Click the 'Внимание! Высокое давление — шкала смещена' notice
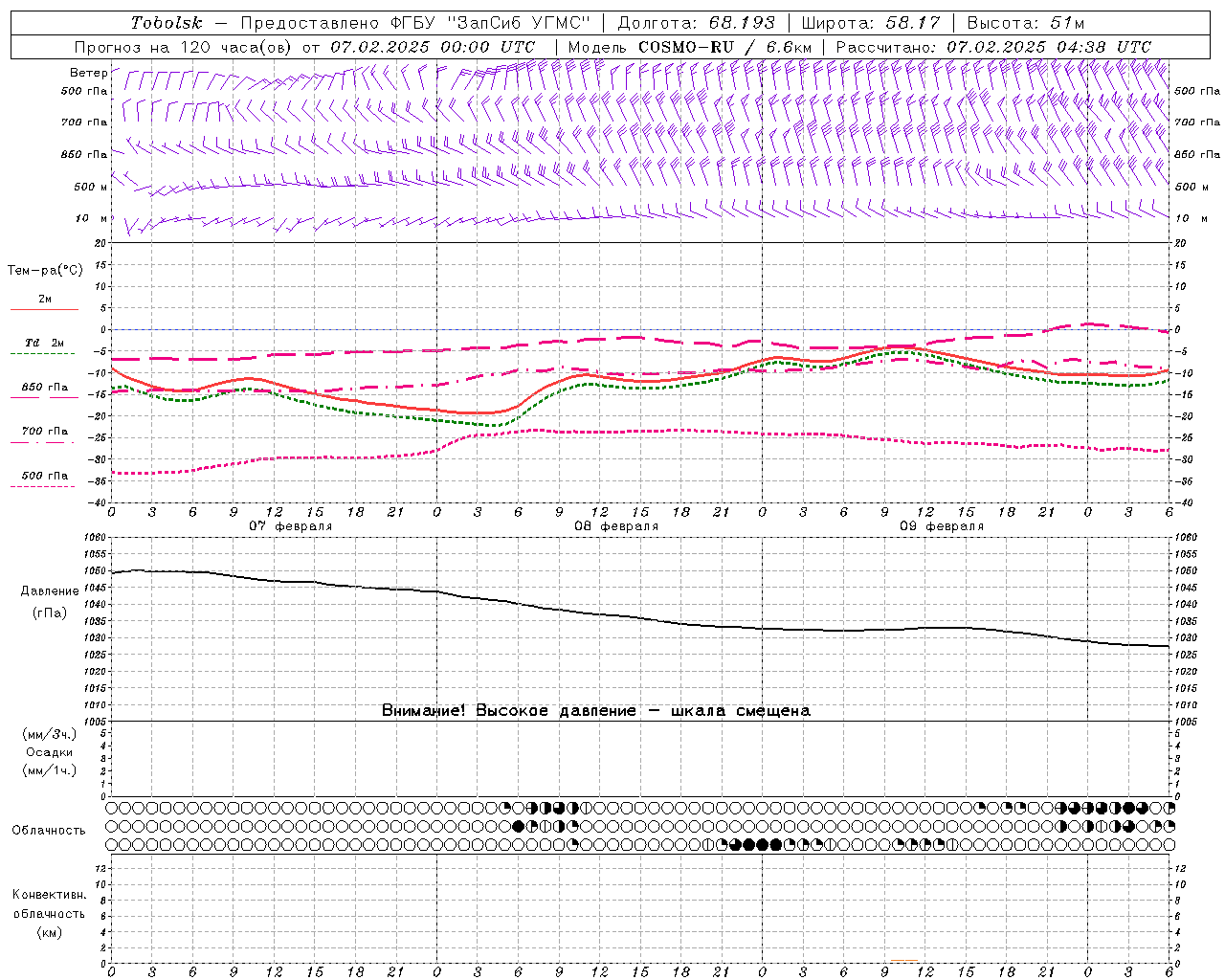Screen dimensions: 1225x980 [x=596, y=711]
